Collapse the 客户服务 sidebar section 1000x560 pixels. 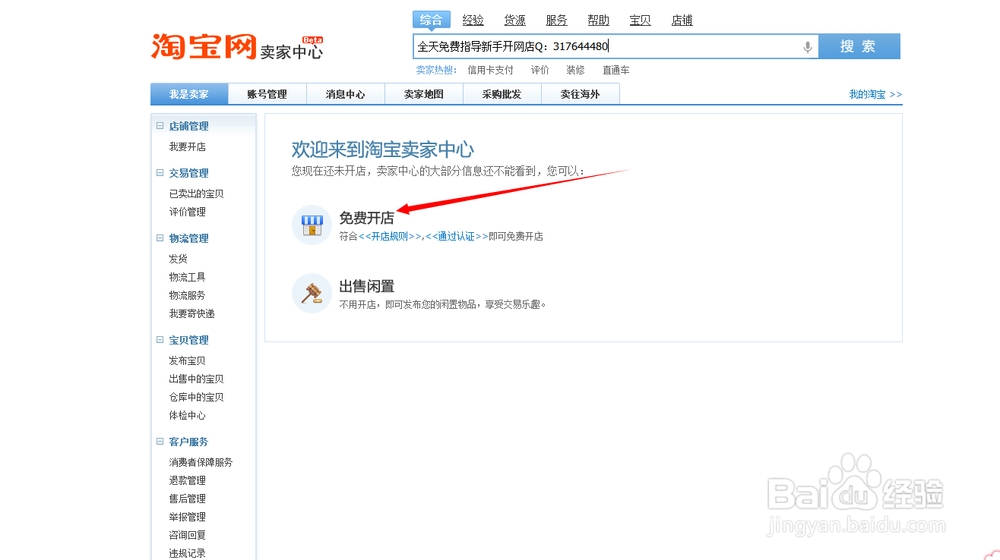coord(160,441)
